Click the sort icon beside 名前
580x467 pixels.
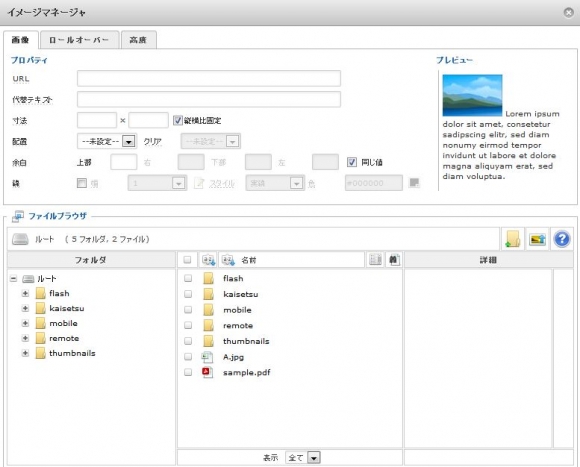point(228,260)
